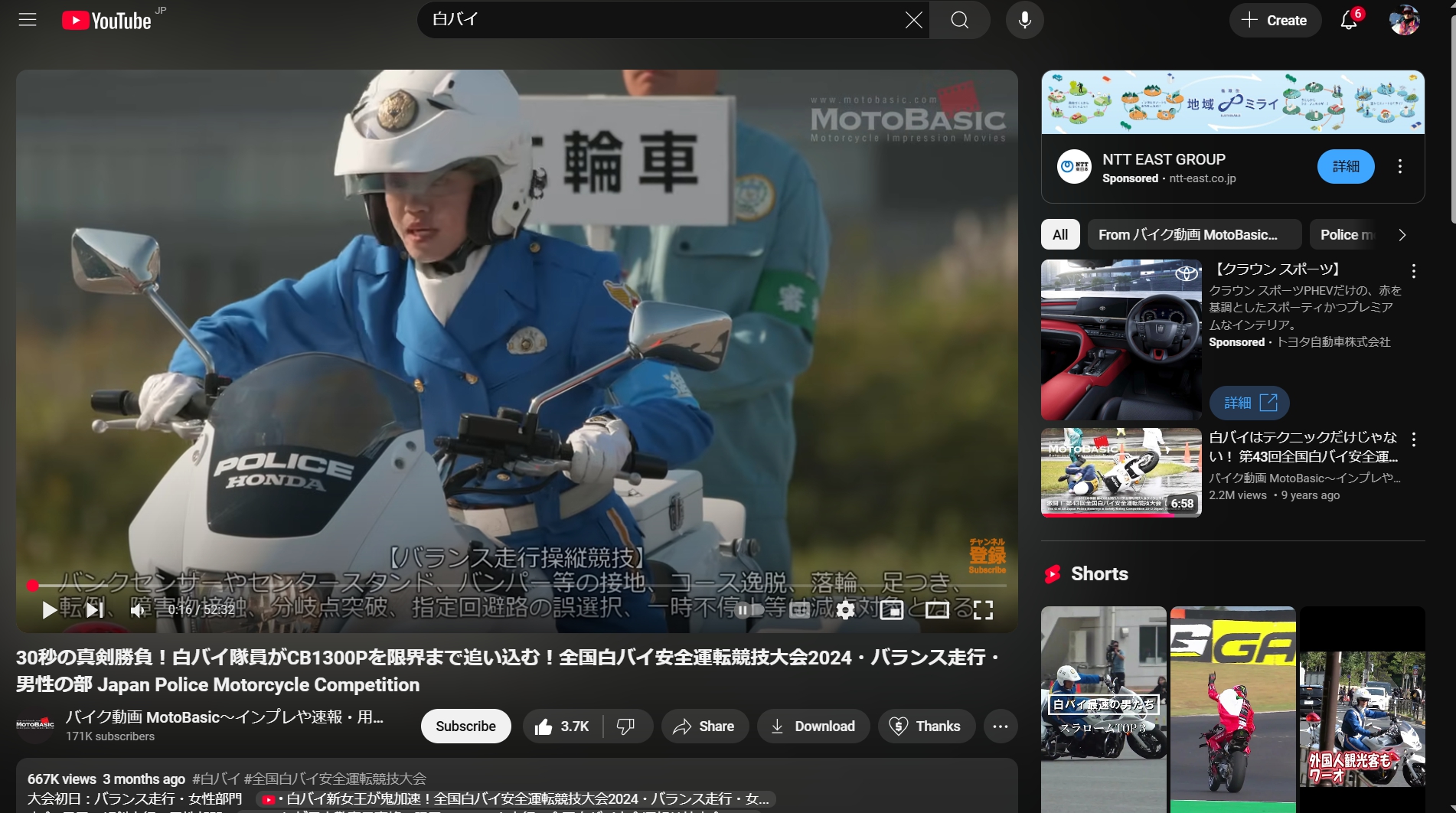1456x813 pixels.
Task: Click the NTT East logo icon
Action: 1074,167
